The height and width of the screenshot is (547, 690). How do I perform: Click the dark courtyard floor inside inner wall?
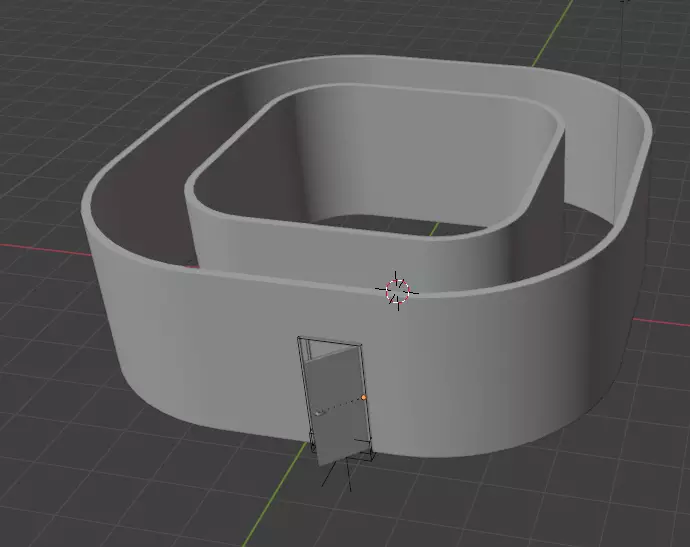click(x=396, y=224)
